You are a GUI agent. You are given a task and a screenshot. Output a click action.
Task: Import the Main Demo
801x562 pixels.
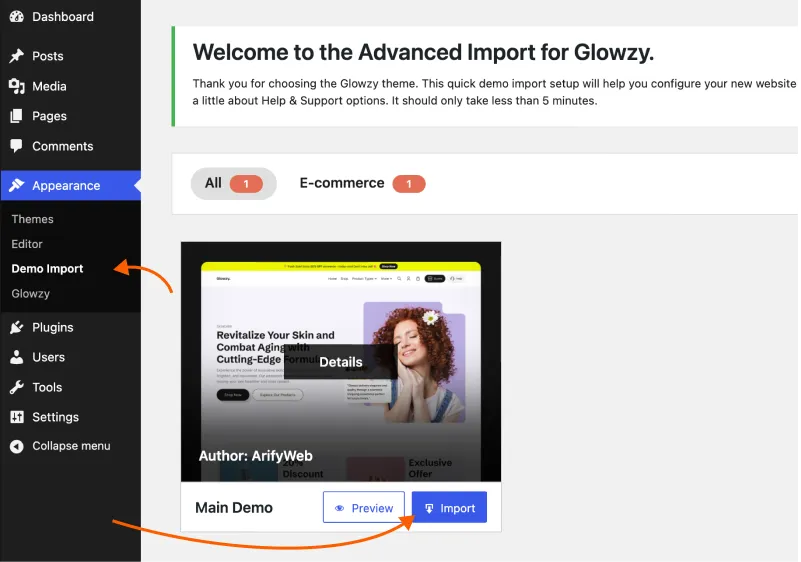pos(450,507)
